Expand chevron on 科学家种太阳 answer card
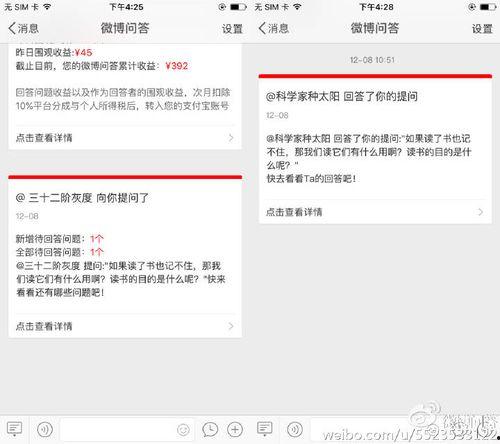500x444 pixels. click(x=480, y=212)
